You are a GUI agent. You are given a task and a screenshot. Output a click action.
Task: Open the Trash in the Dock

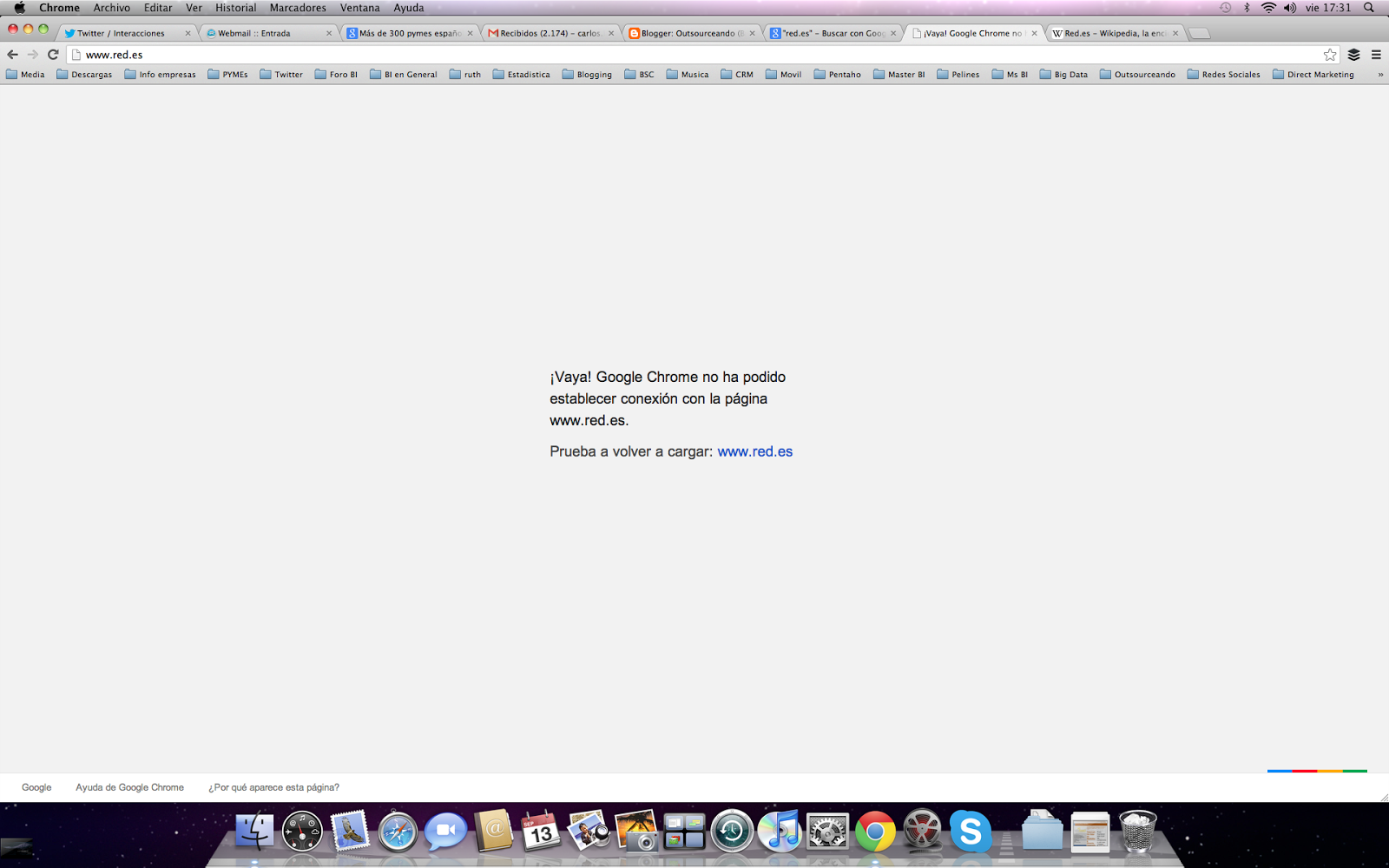(1137, 832)
